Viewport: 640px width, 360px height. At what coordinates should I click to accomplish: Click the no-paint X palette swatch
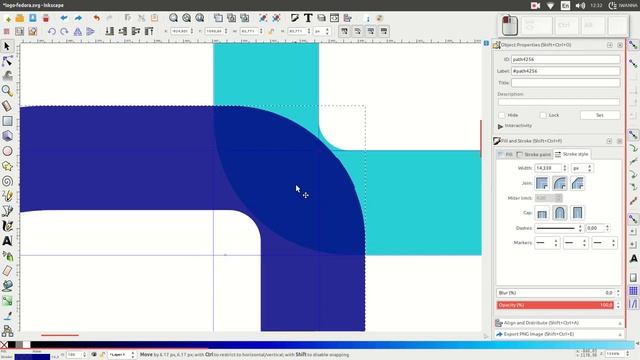(x=4, y=345)
